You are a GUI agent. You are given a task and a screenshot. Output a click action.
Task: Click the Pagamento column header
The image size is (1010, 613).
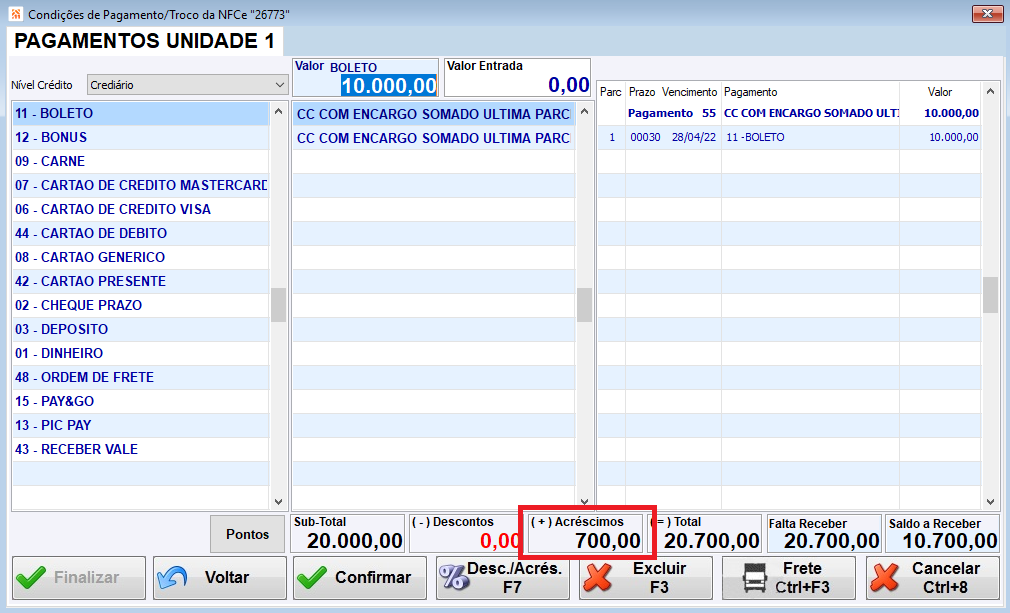pos(750,92)
